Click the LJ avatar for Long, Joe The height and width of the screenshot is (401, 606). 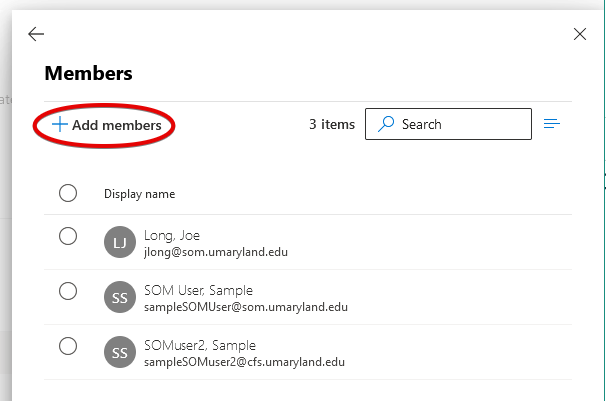coord(118,241)
